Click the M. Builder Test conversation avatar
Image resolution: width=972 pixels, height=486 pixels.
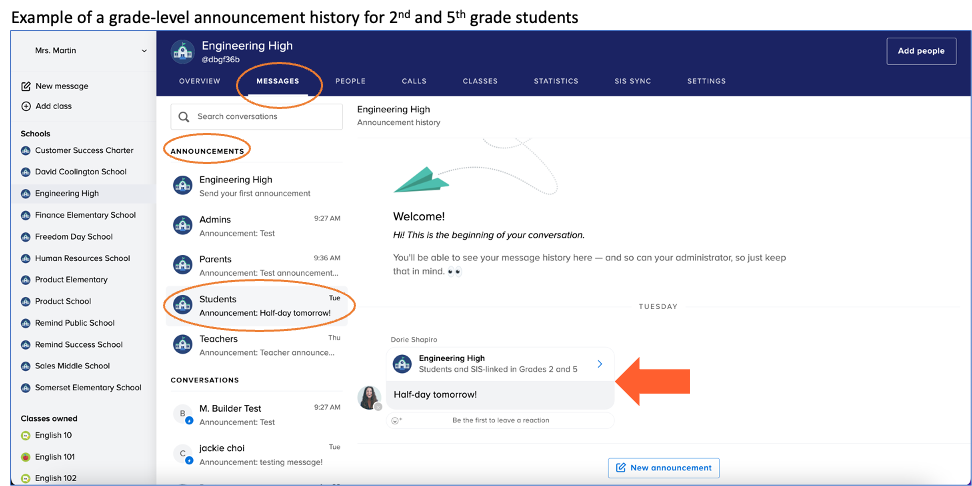[183, 414]
